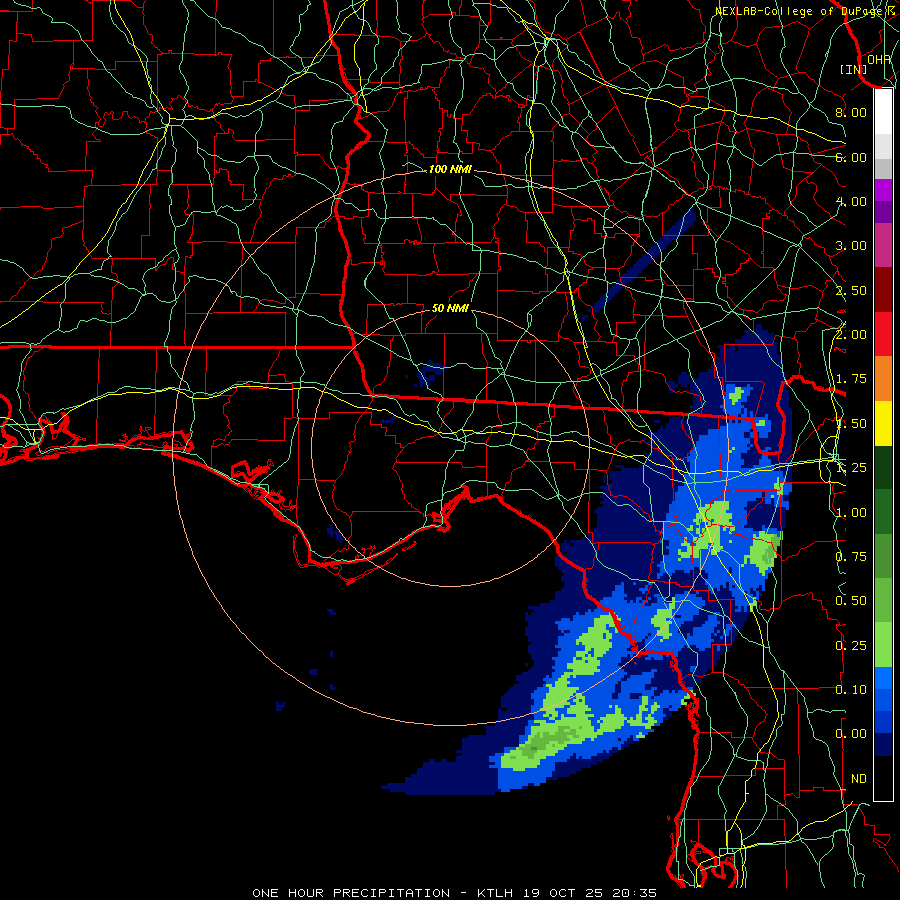Viewport: 900px width, 900px height.
Task: Select the dark red swatch beside 2.50
Action: (883, 290)
